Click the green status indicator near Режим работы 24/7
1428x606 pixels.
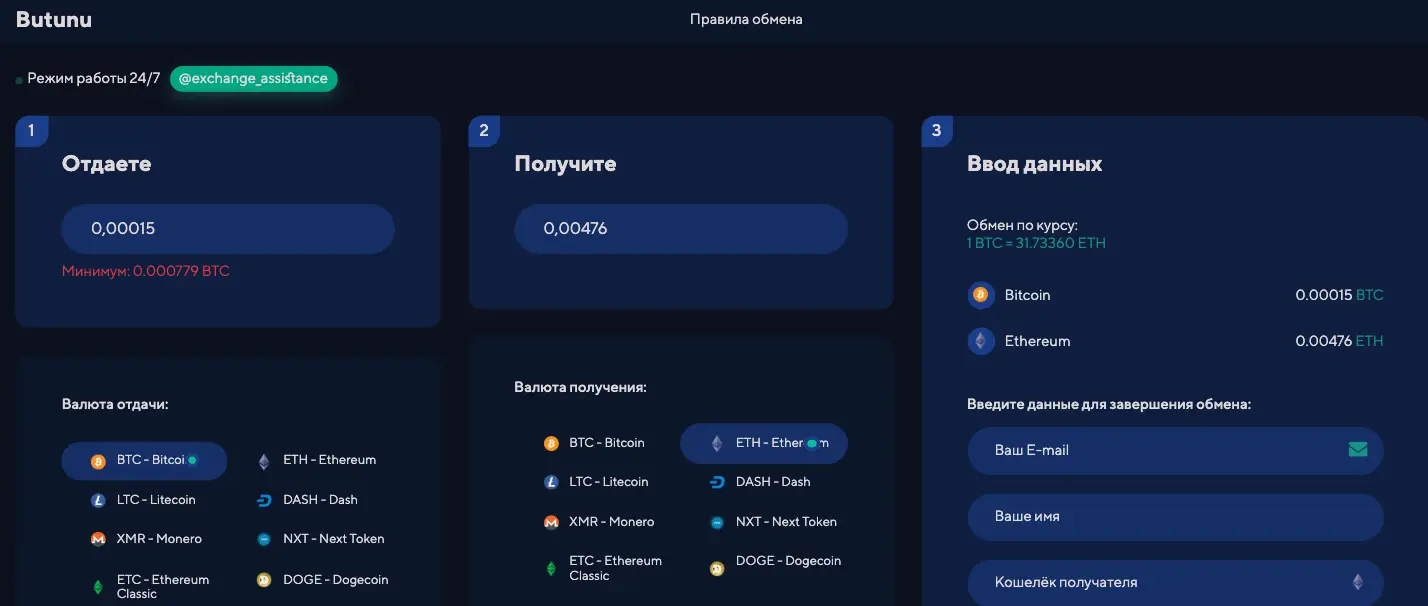point(18,78)
